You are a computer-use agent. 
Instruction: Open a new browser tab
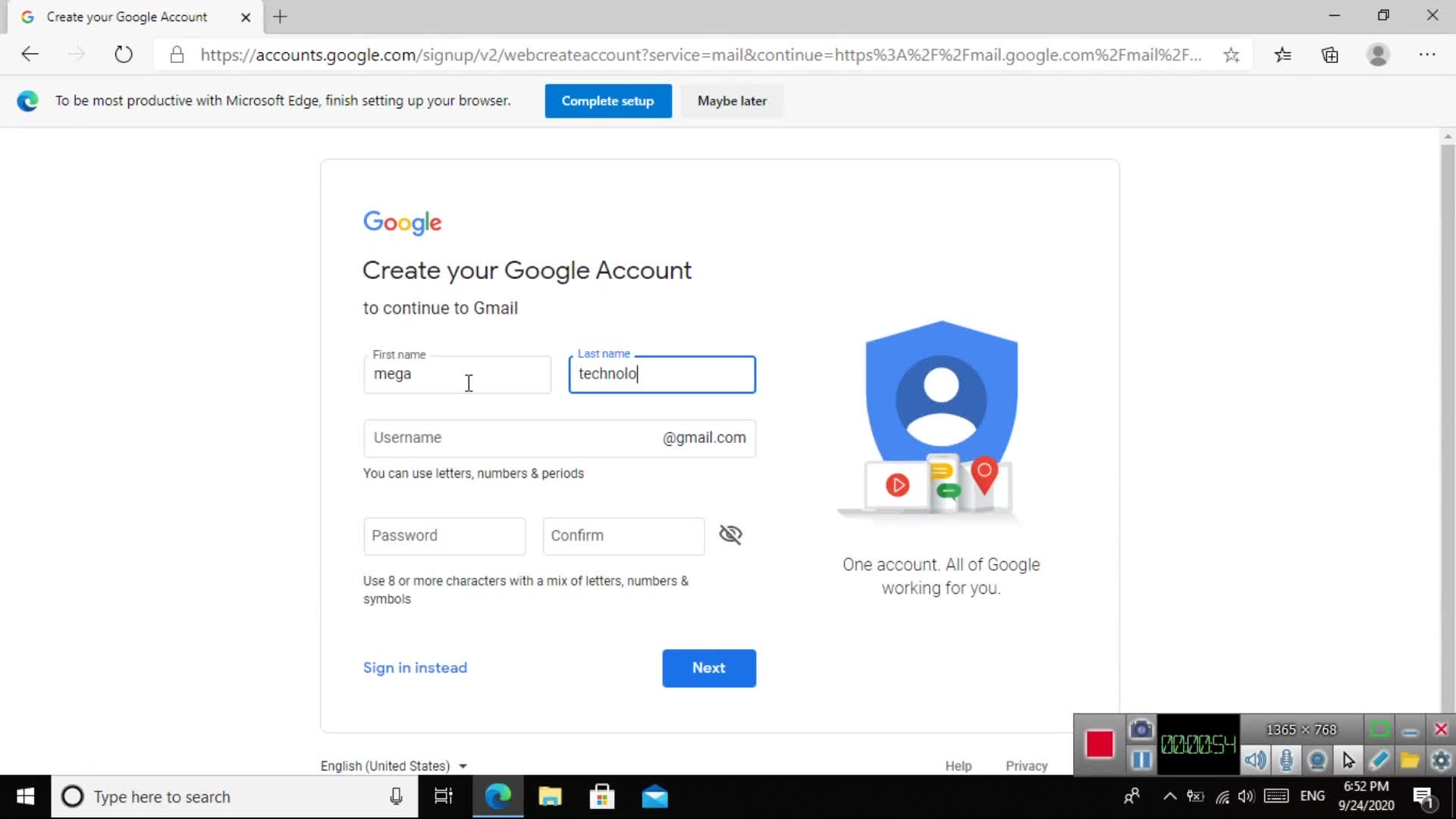(280, 17)
